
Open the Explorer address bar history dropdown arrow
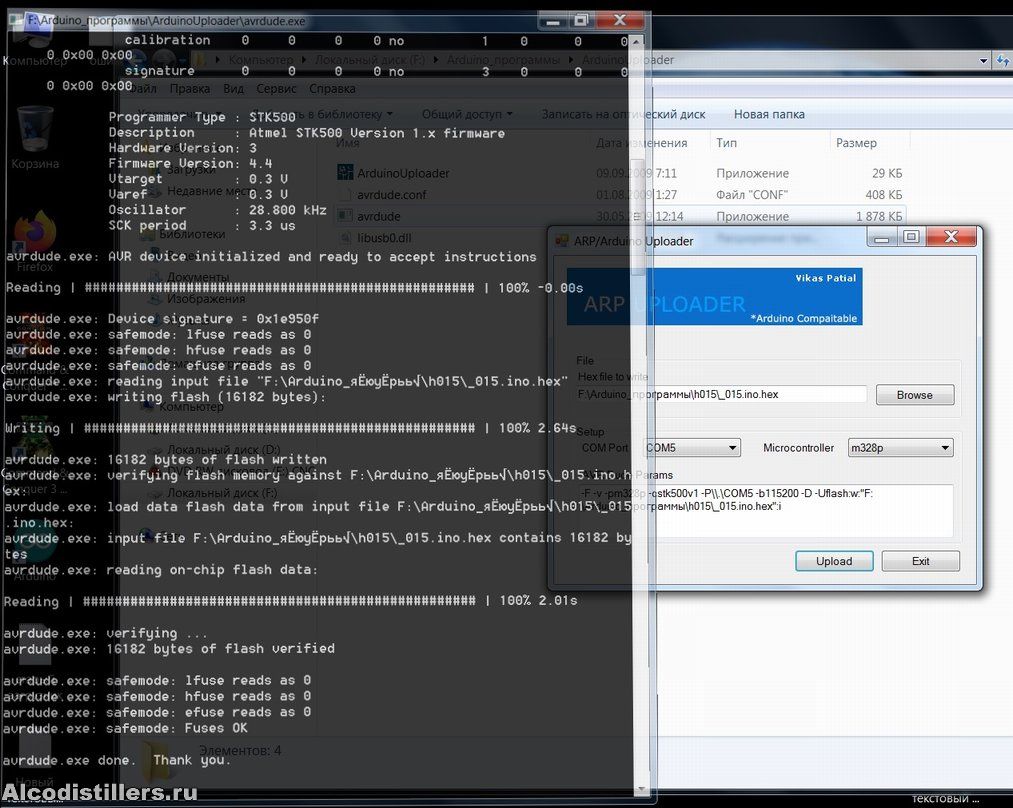(983, 60)
